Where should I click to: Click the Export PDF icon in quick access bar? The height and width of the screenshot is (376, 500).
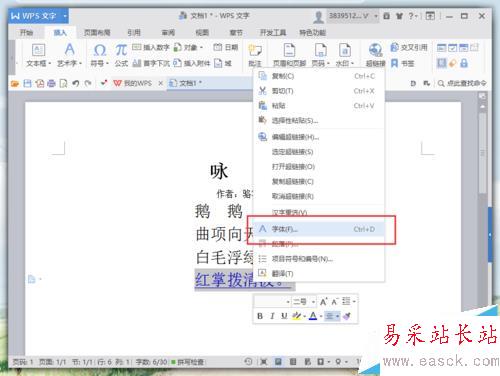point(40,83)
